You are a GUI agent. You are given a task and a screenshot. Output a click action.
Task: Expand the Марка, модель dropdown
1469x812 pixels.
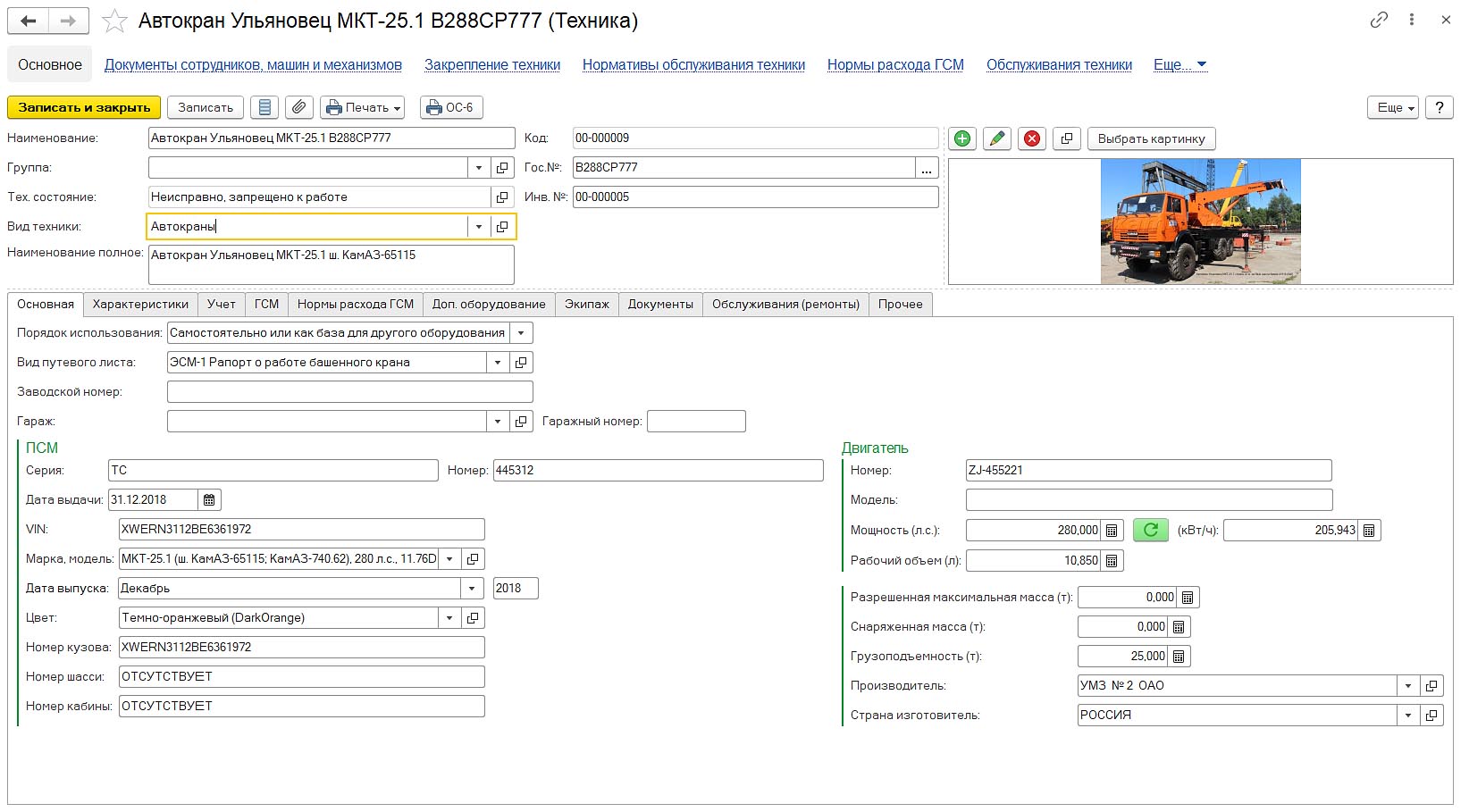(449, 559)
